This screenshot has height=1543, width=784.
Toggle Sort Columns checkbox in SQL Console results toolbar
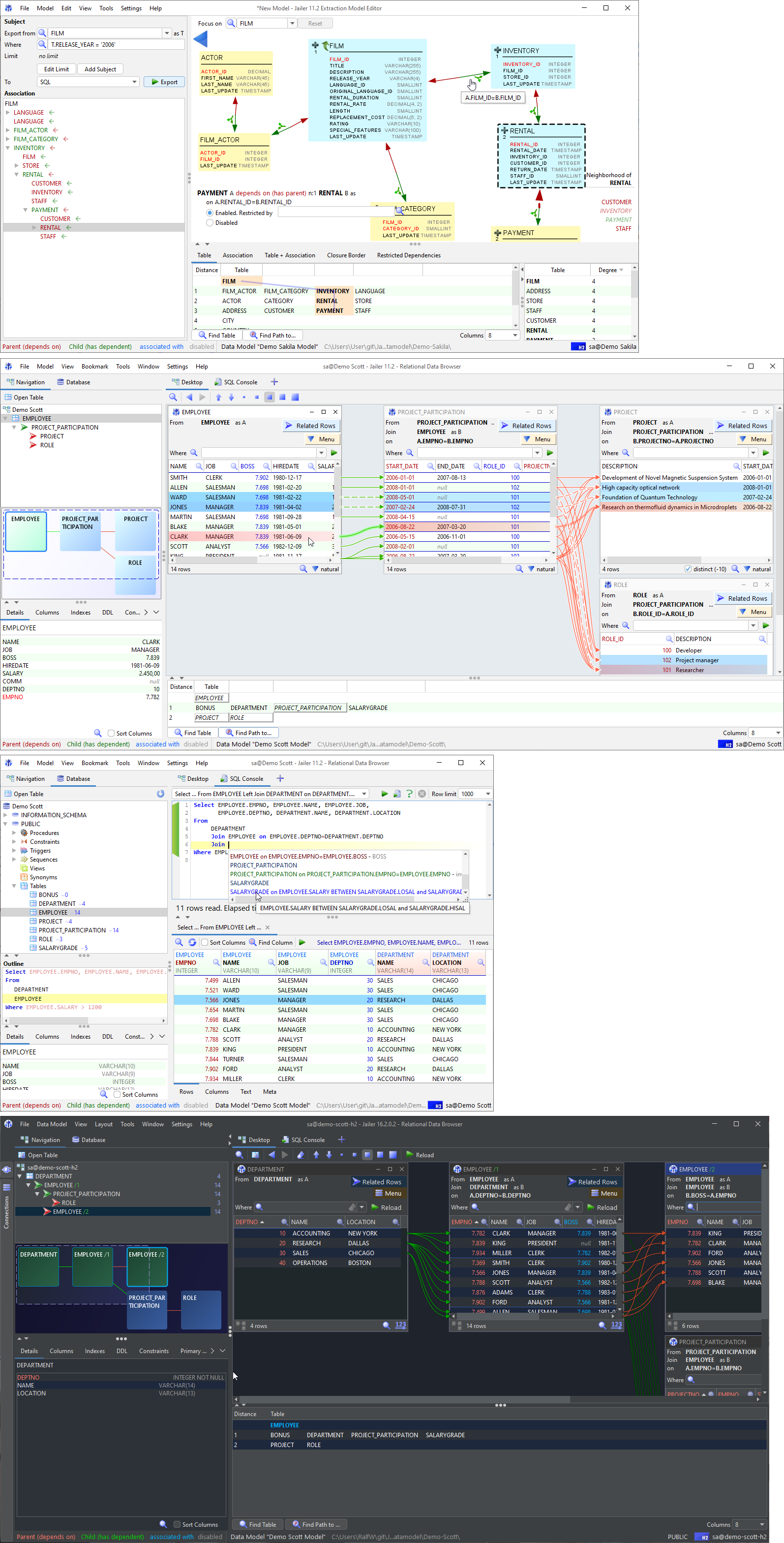tap(204, 942)
